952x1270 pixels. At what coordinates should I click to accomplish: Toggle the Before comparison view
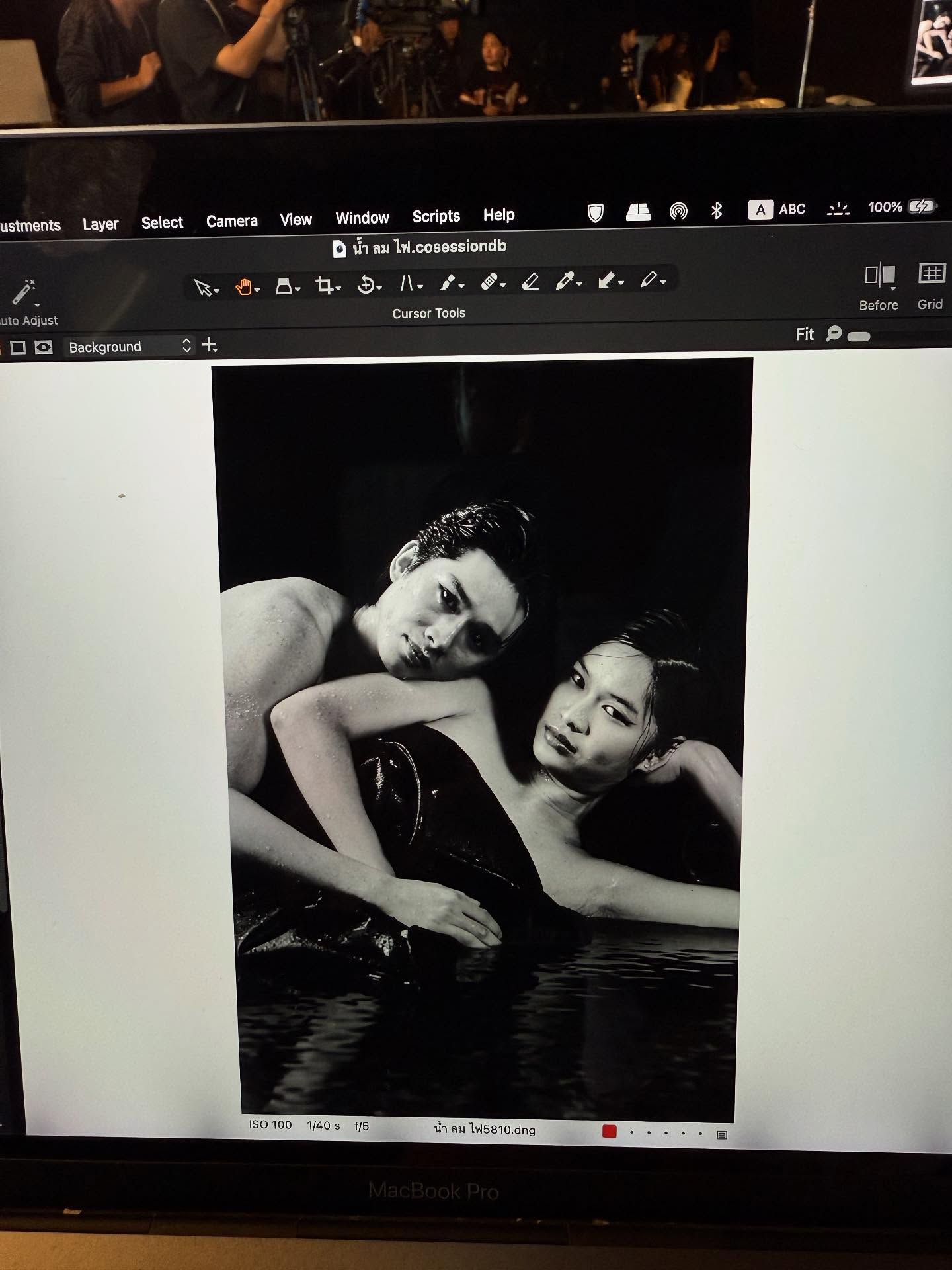pos(879,275)
